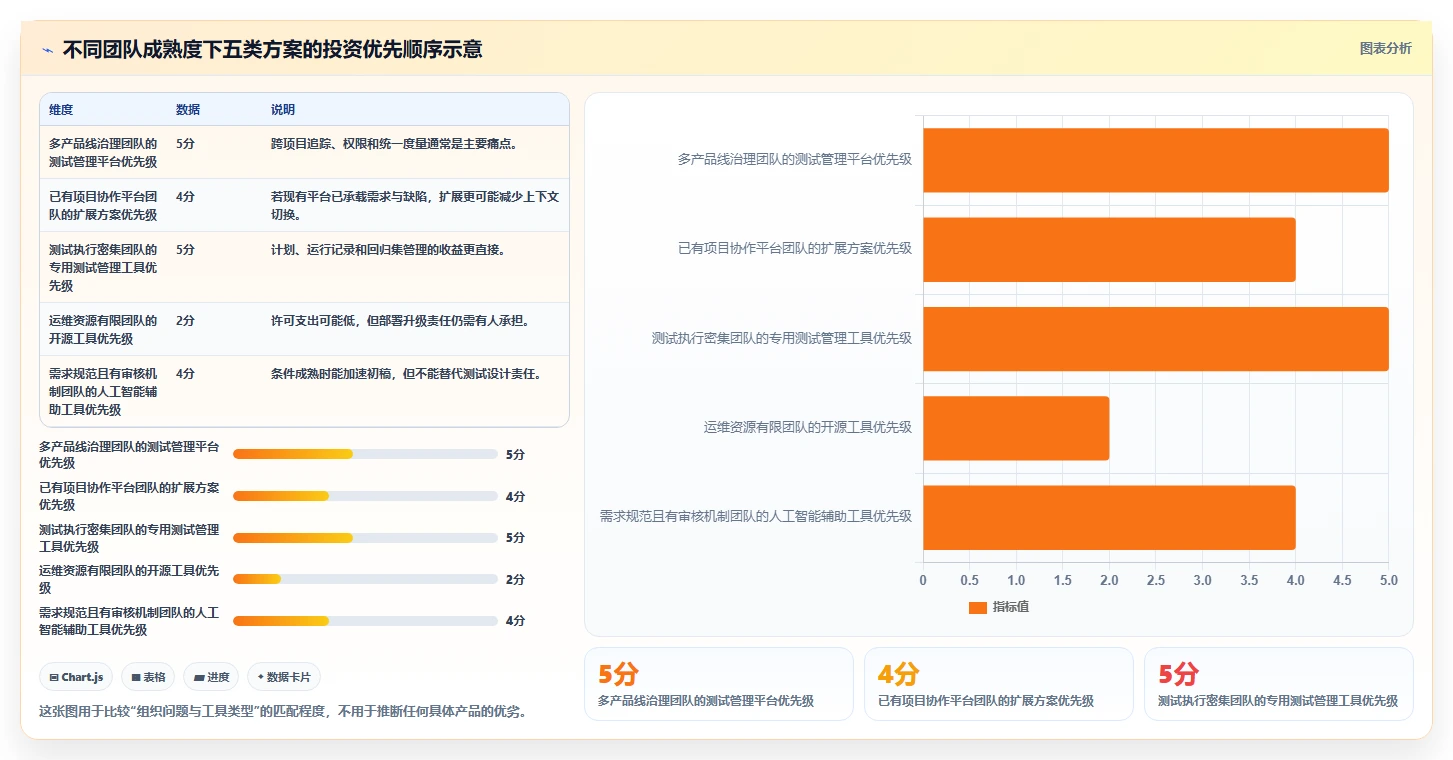Click the 说明 column header

283,110
